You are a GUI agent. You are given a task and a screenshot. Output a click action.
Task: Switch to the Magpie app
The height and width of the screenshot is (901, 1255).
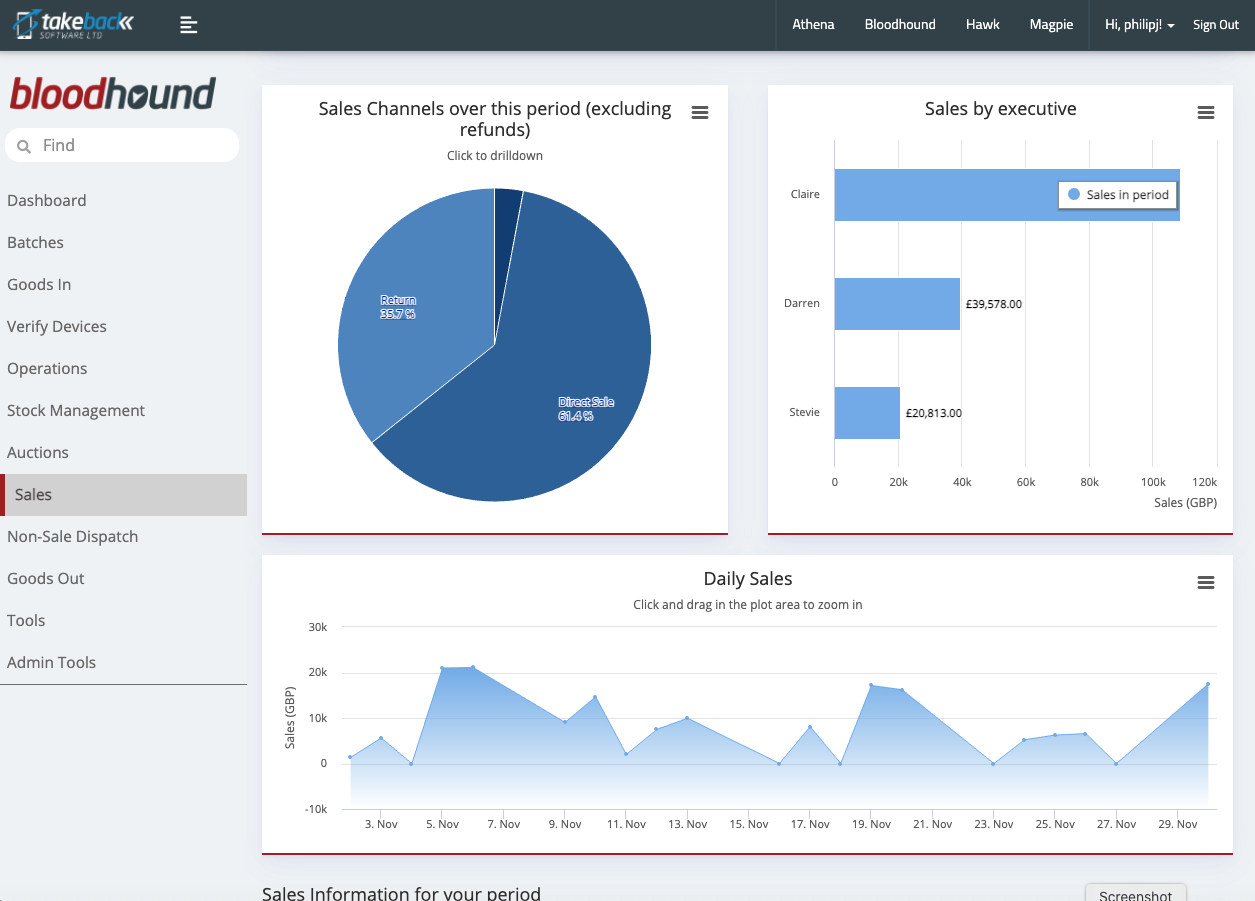coord(1052,25)
